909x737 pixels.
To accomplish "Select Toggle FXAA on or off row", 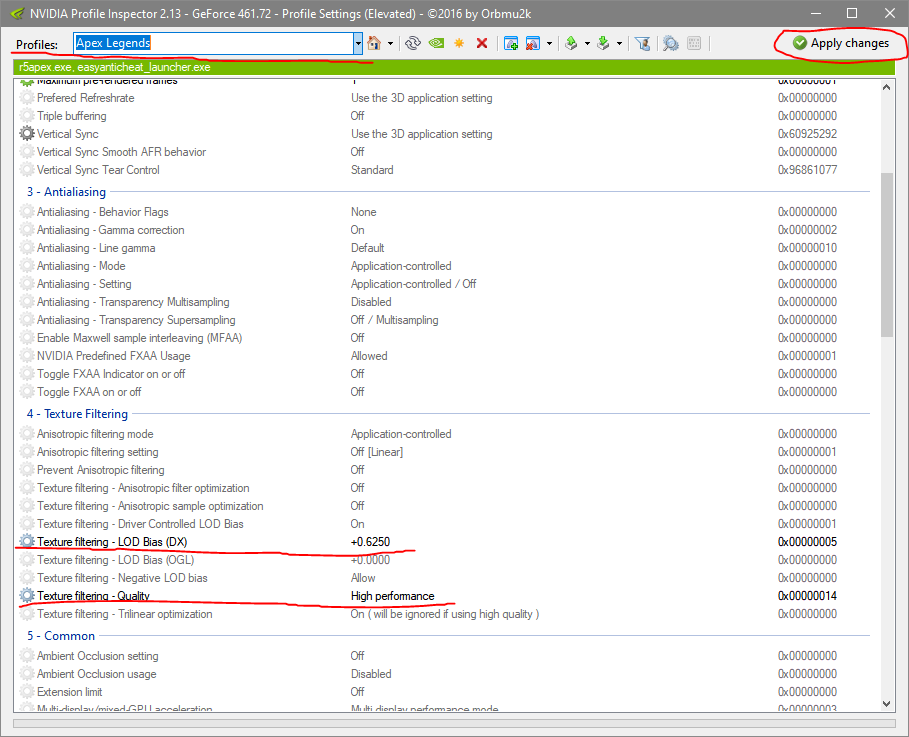I will click(x=446, y=392).
